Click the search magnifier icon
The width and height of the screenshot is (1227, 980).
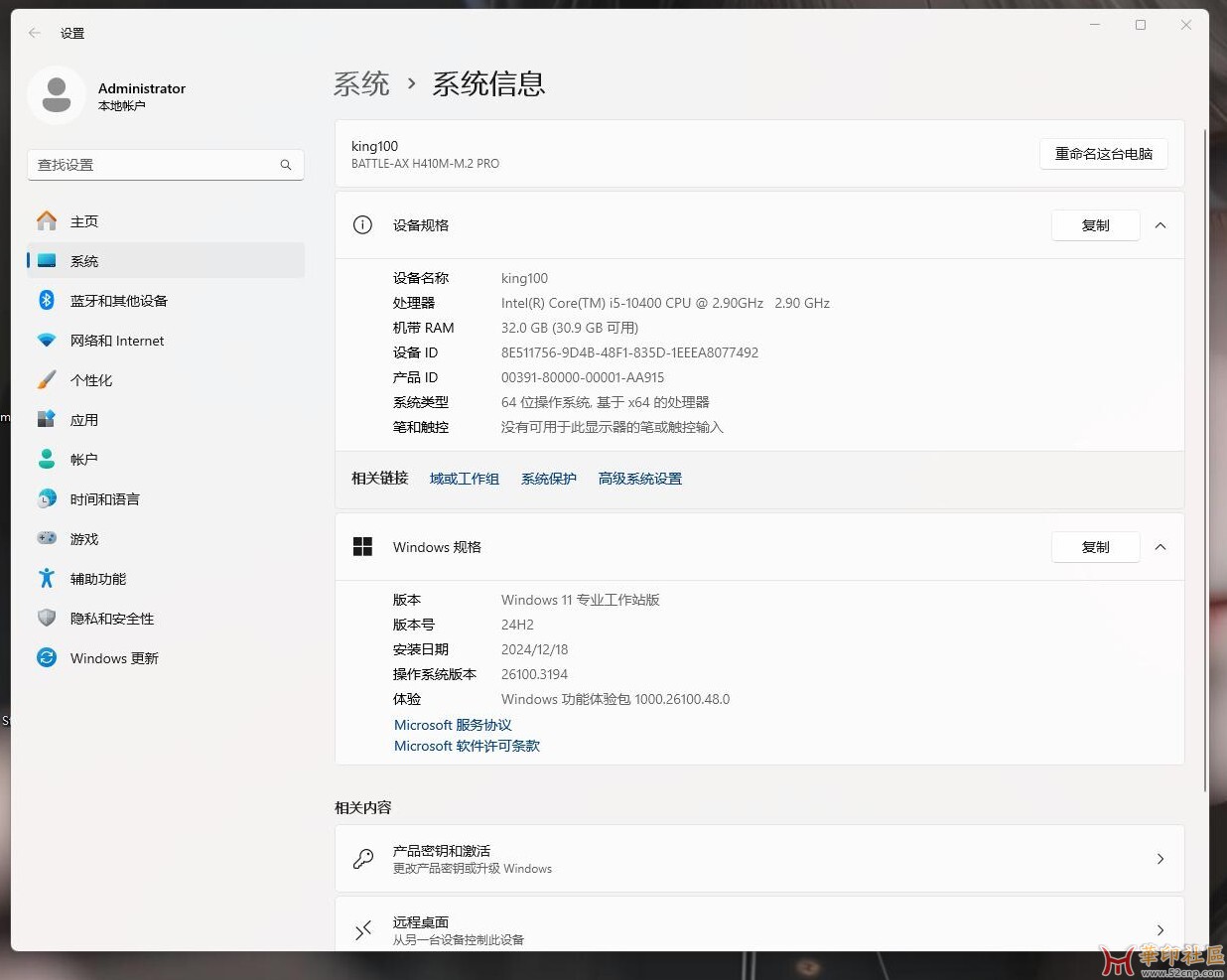click(x=286, y=165)
